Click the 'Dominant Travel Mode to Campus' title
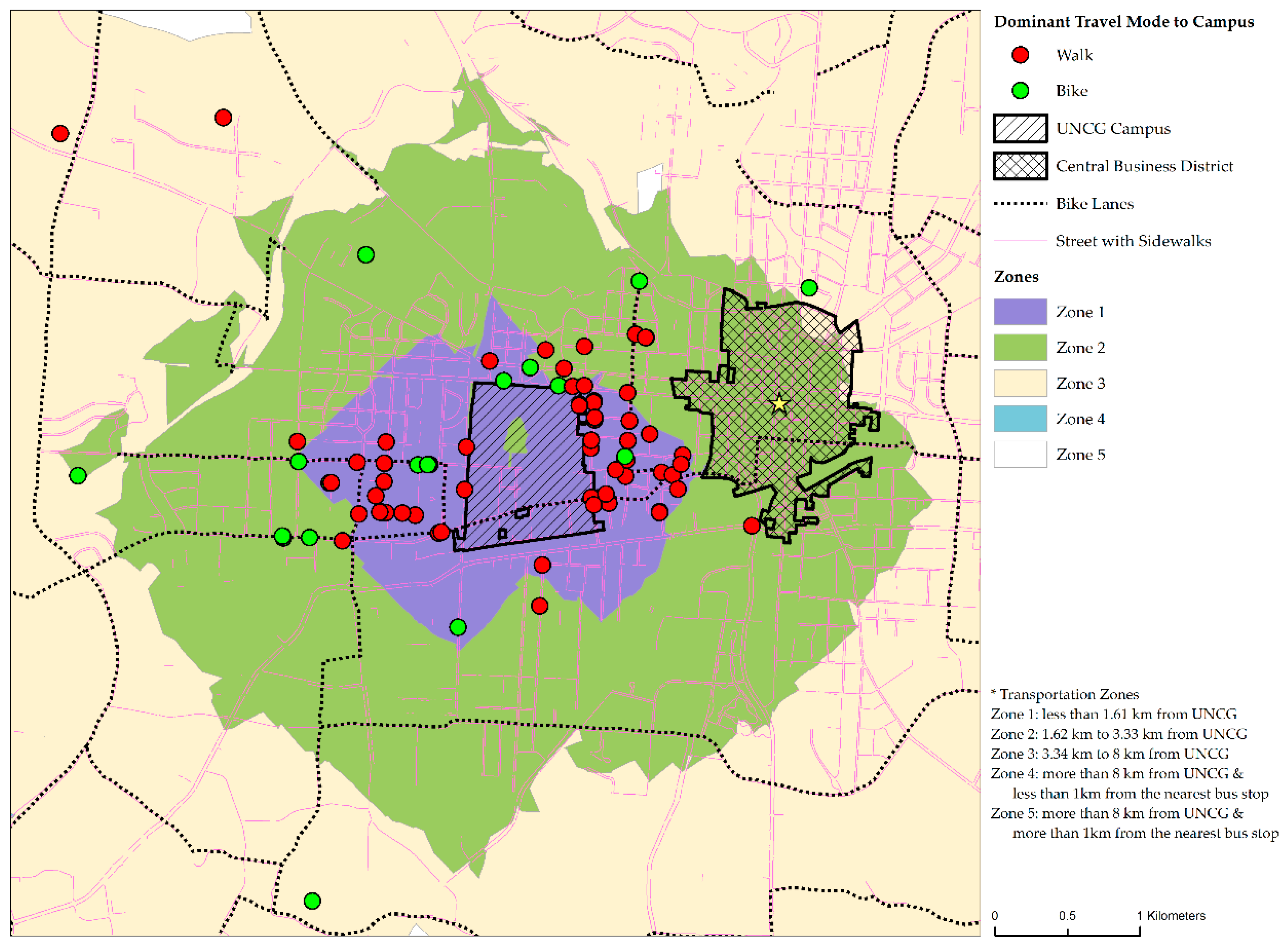Screen dimensions: 1288x948 tap(1124, 22)
